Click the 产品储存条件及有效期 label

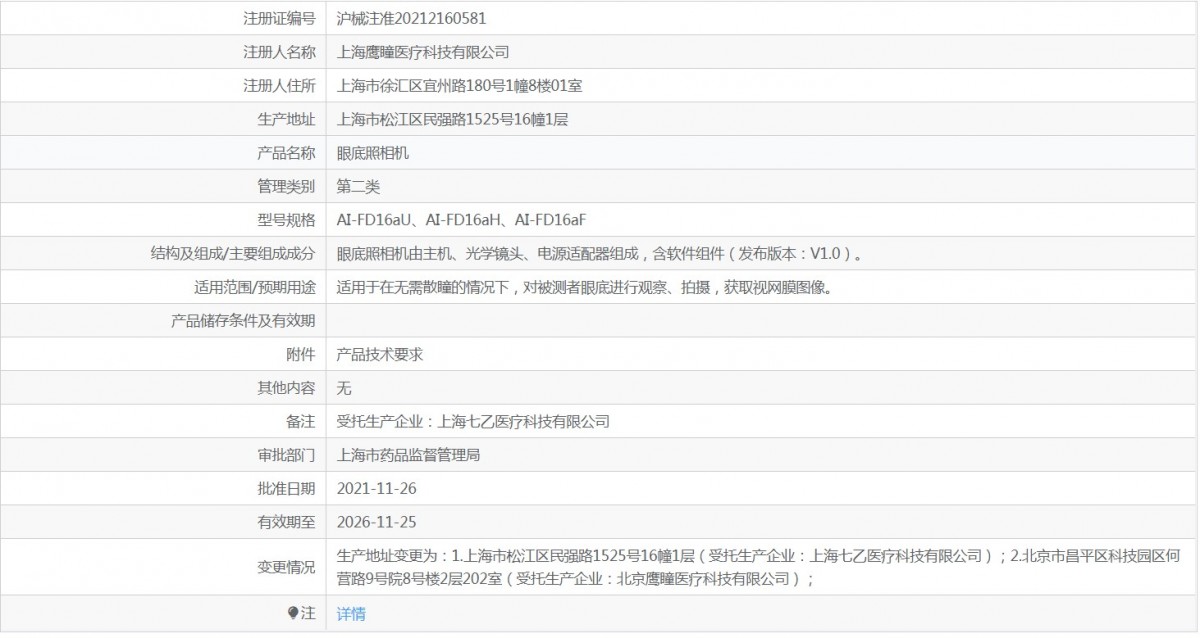pos(244,321)
